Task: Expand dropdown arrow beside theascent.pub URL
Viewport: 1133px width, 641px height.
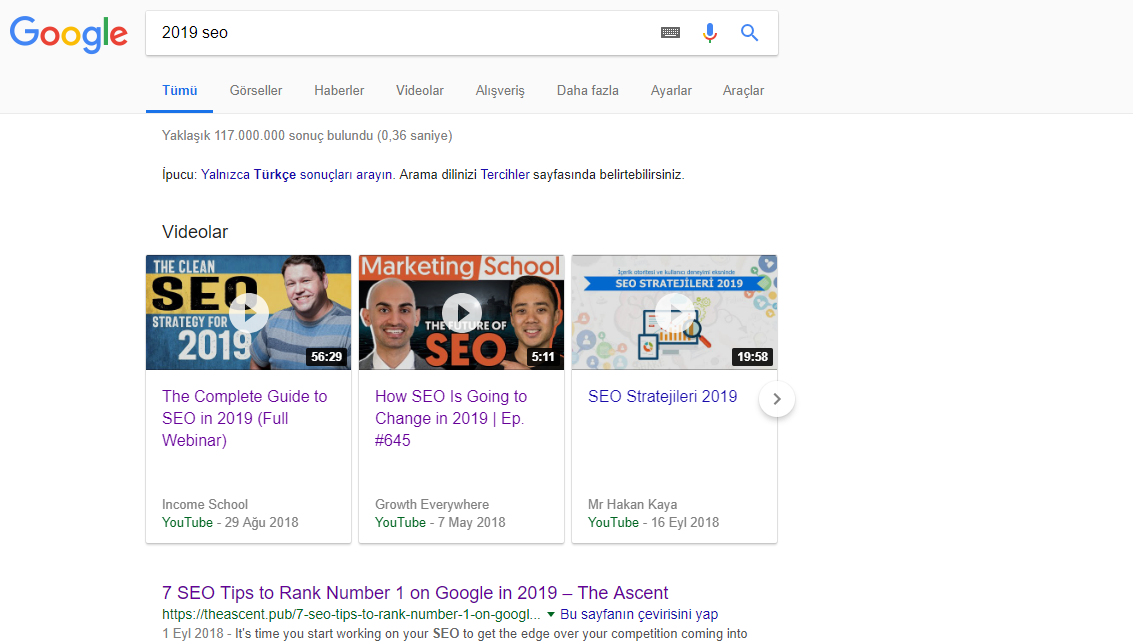Action: click(551, 614)
